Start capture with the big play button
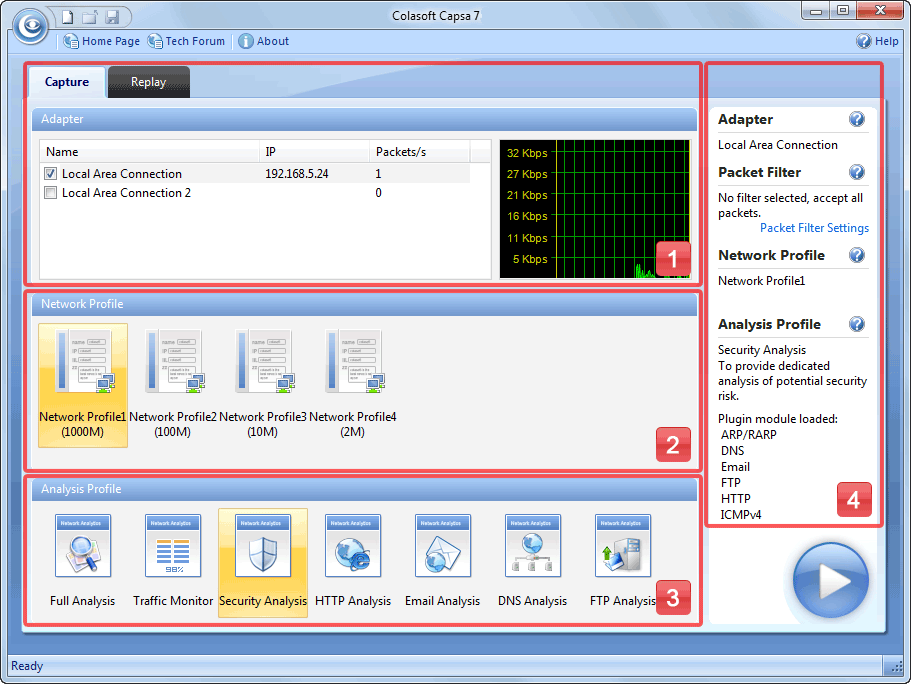This screenshot has width=911, height=684. [x=831, y=581]
